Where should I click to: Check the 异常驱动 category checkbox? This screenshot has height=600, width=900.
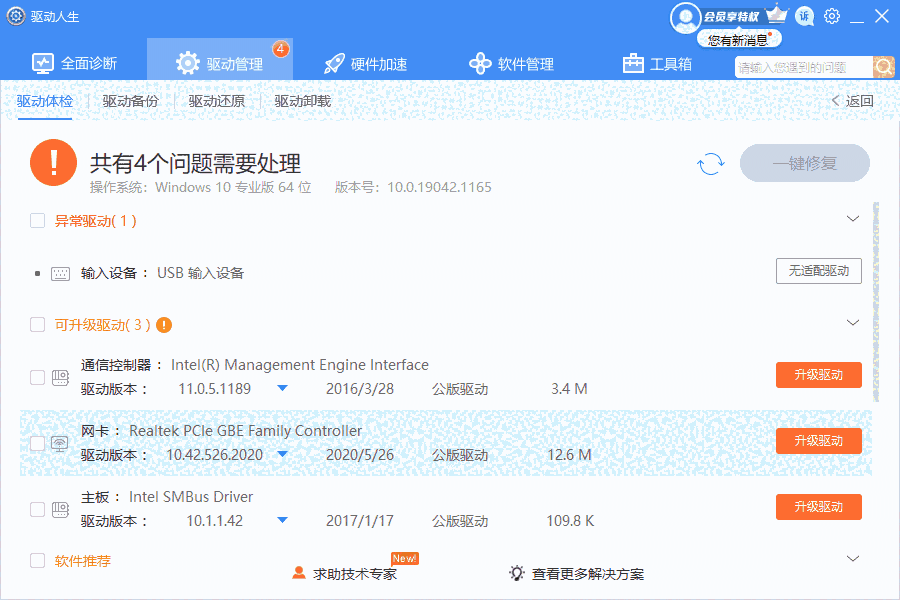[x=38, y=221]
